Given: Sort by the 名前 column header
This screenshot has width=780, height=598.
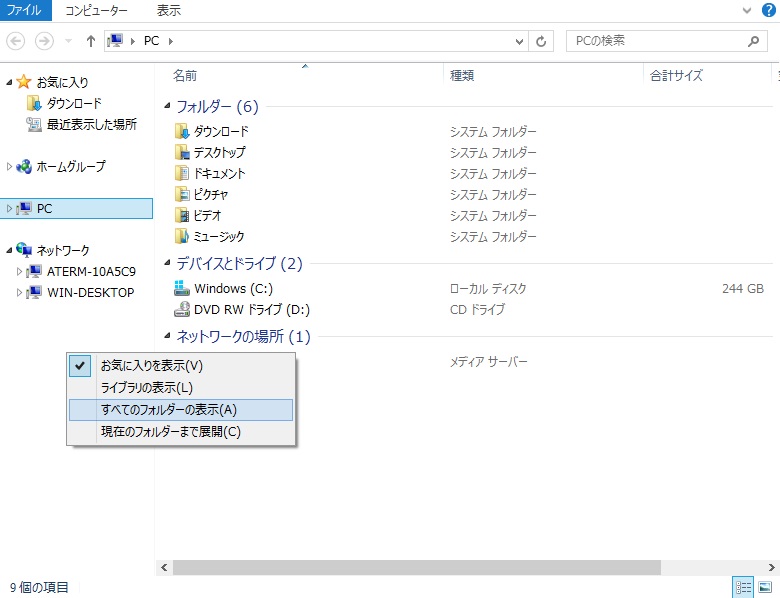Looking at the screenshot, I should pos(185,75).
